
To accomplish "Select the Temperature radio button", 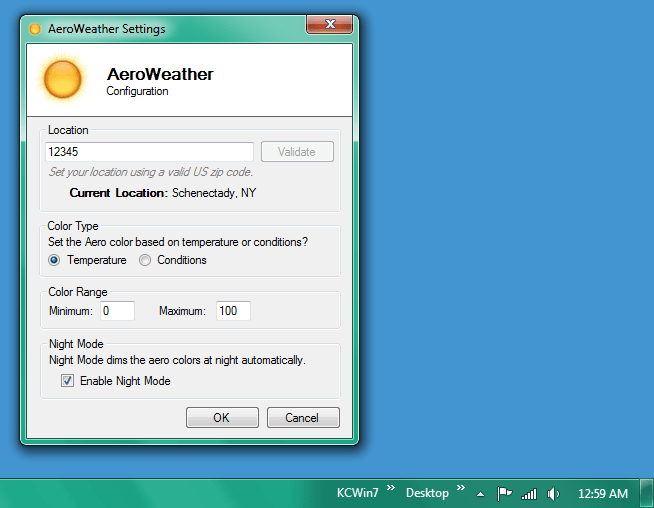I will tap(54, 260).
